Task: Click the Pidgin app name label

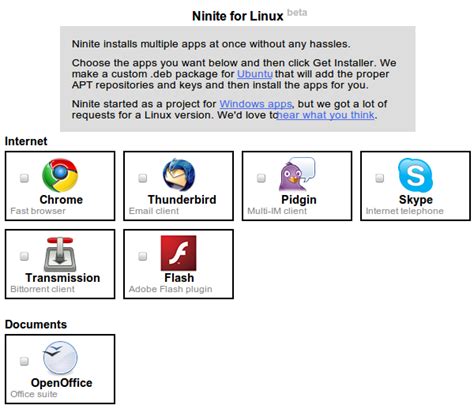Action: [299, 200]
